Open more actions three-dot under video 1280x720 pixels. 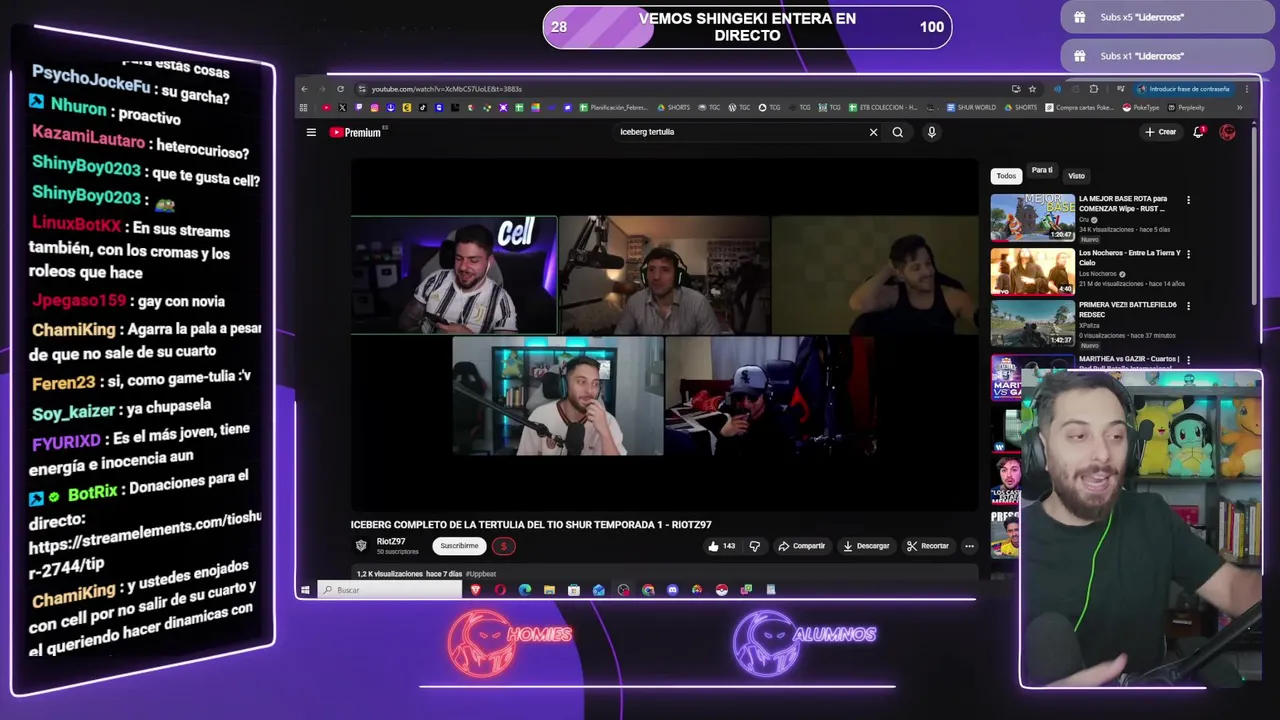click(x=969, y=546)
